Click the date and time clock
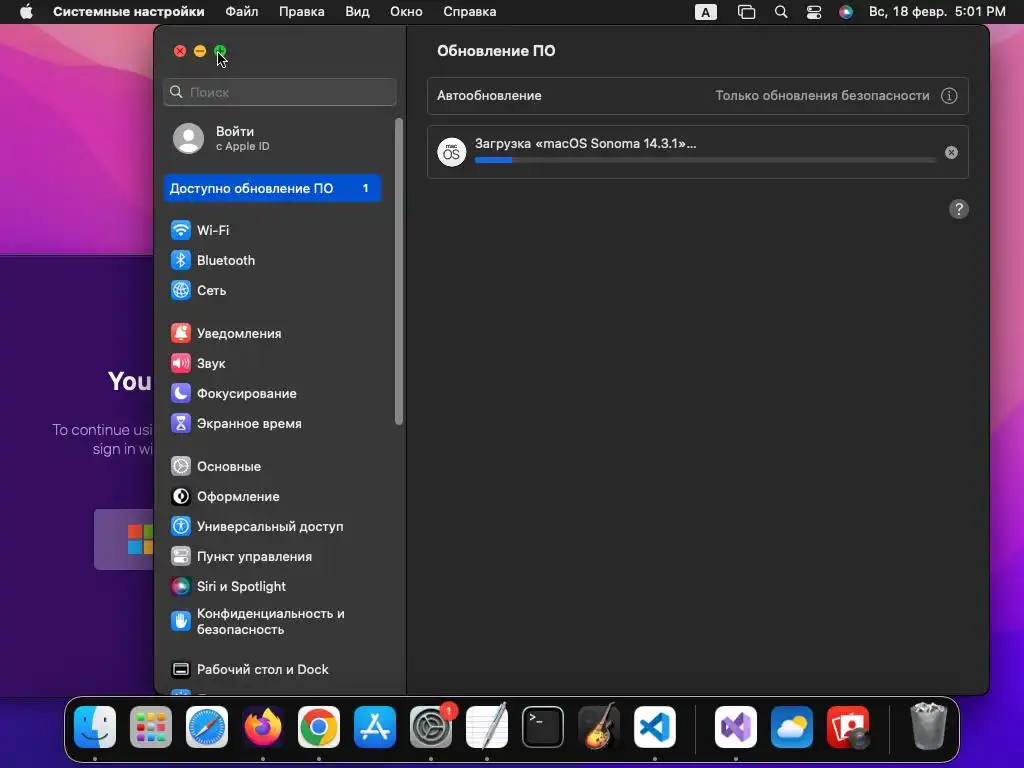 [x=936, y=12]
